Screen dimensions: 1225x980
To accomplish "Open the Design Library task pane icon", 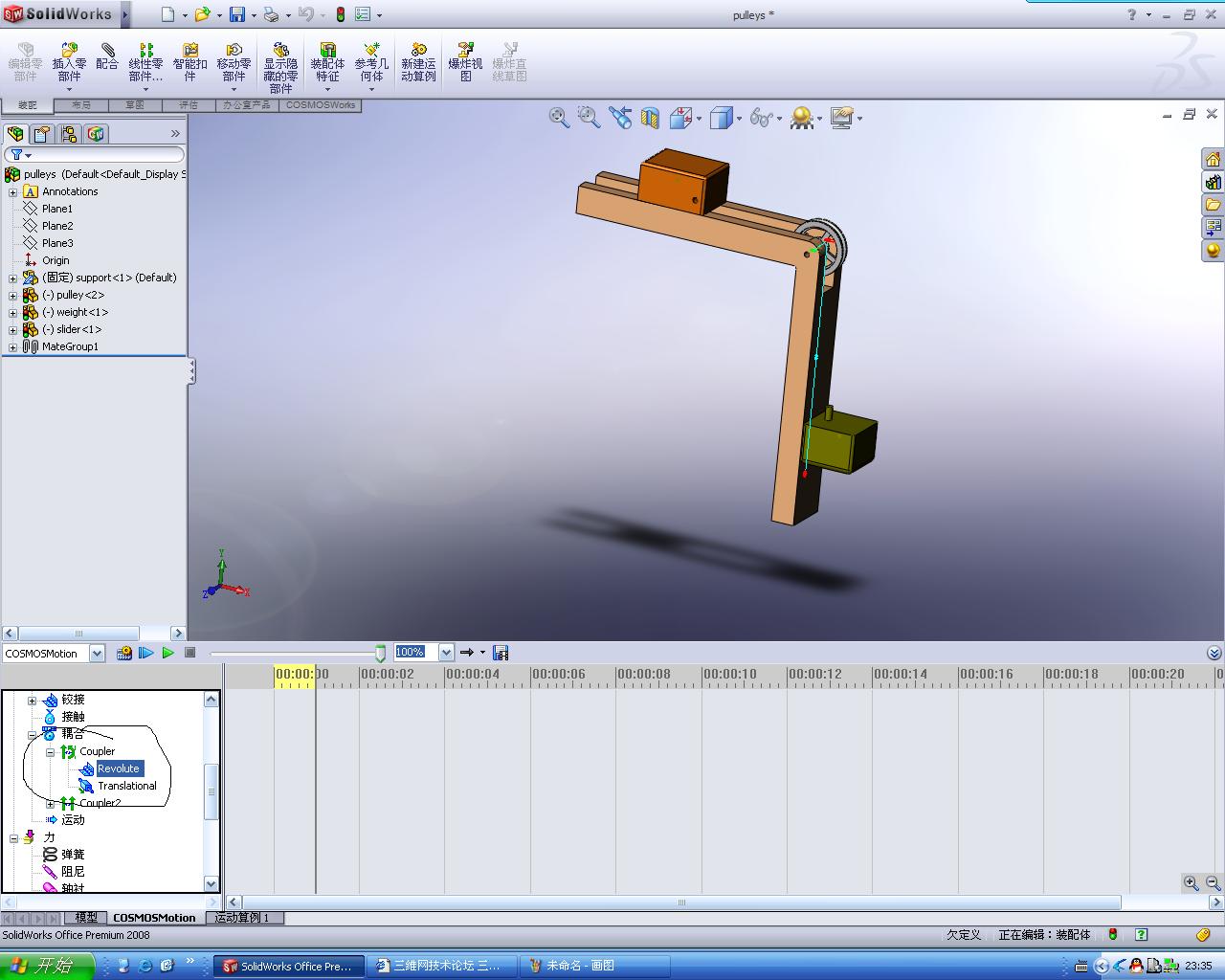I will (x=1213, y=182).
